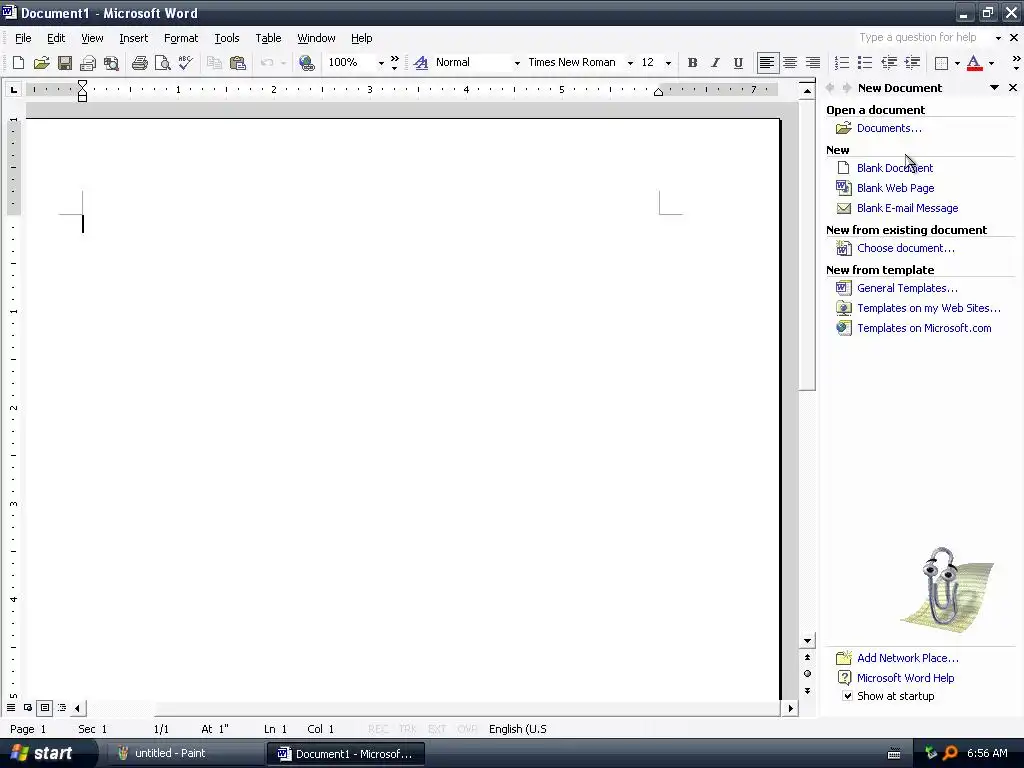Open the Format menu
This screenshot has width=1024, height=768.
[181, 38]
